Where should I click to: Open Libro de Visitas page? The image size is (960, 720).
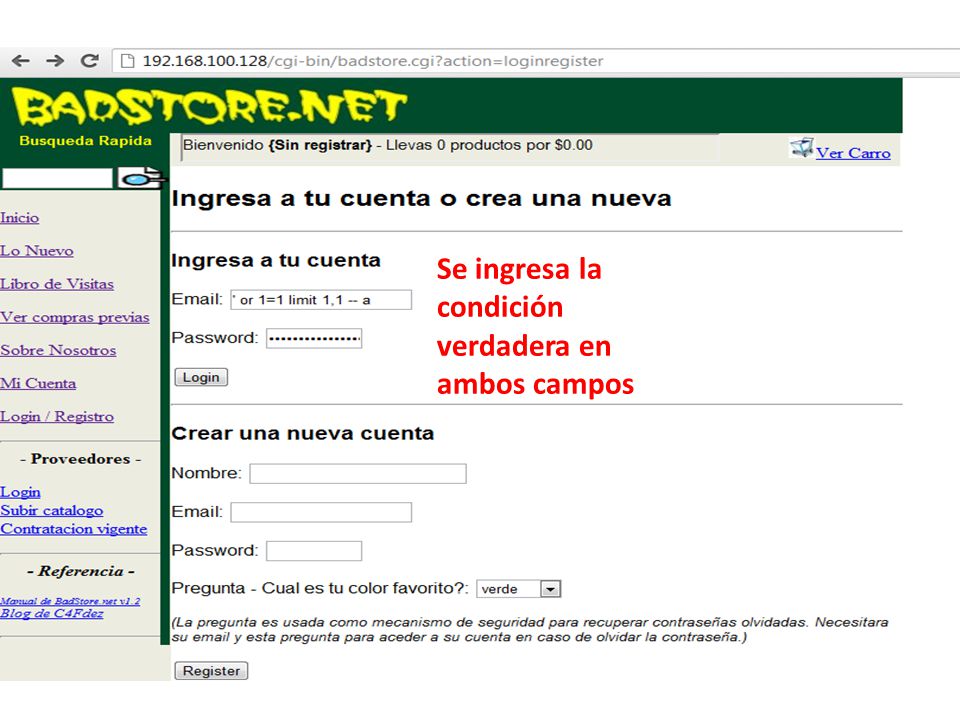point(57,284)
